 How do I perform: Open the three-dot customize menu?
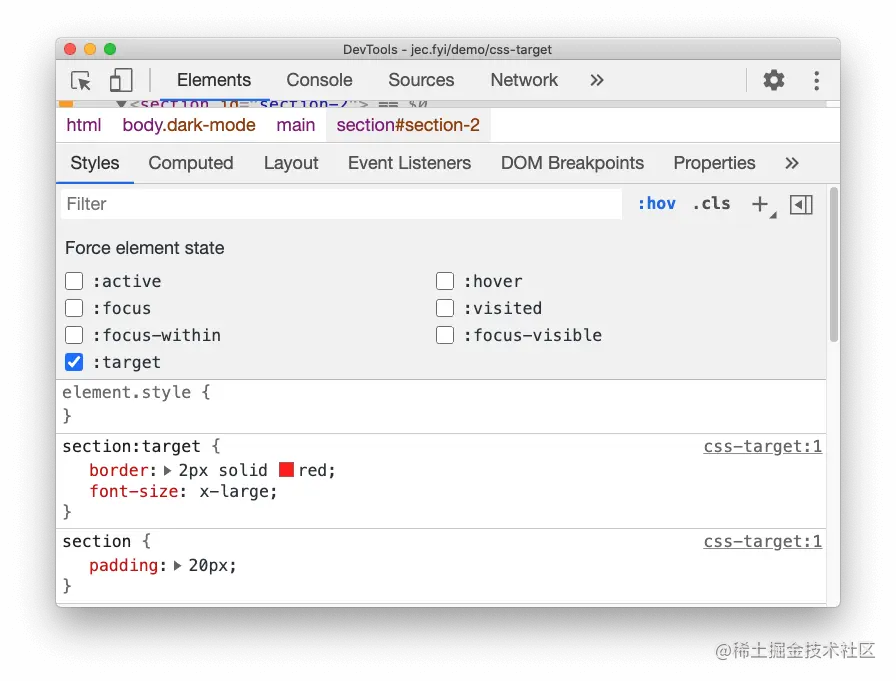tap(817, 81)
